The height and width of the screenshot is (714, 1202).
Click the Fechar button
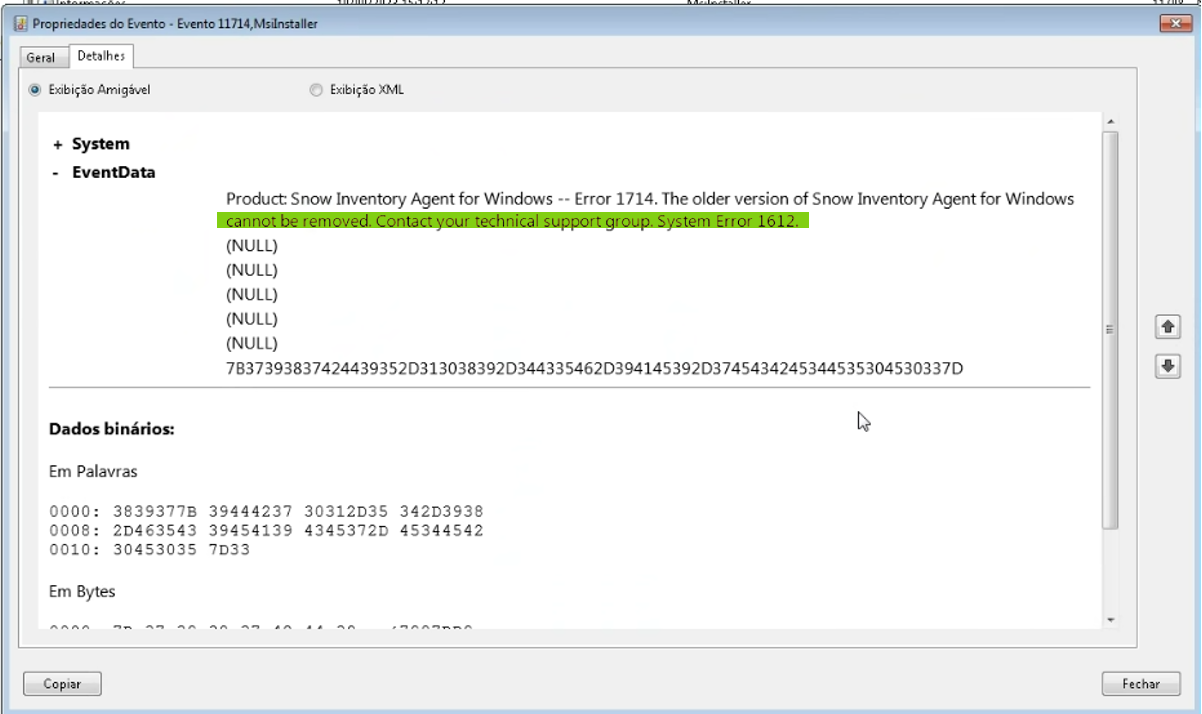coord(1140,684)
